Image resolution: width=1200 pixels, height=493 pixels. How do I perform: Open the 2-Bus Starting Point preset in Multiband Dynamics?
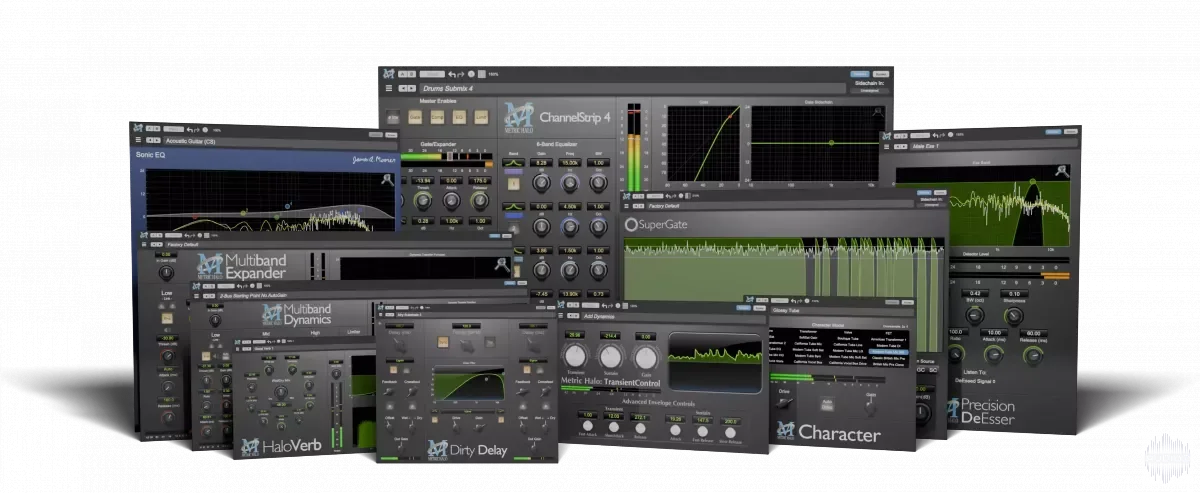click(x=372, y=295)
